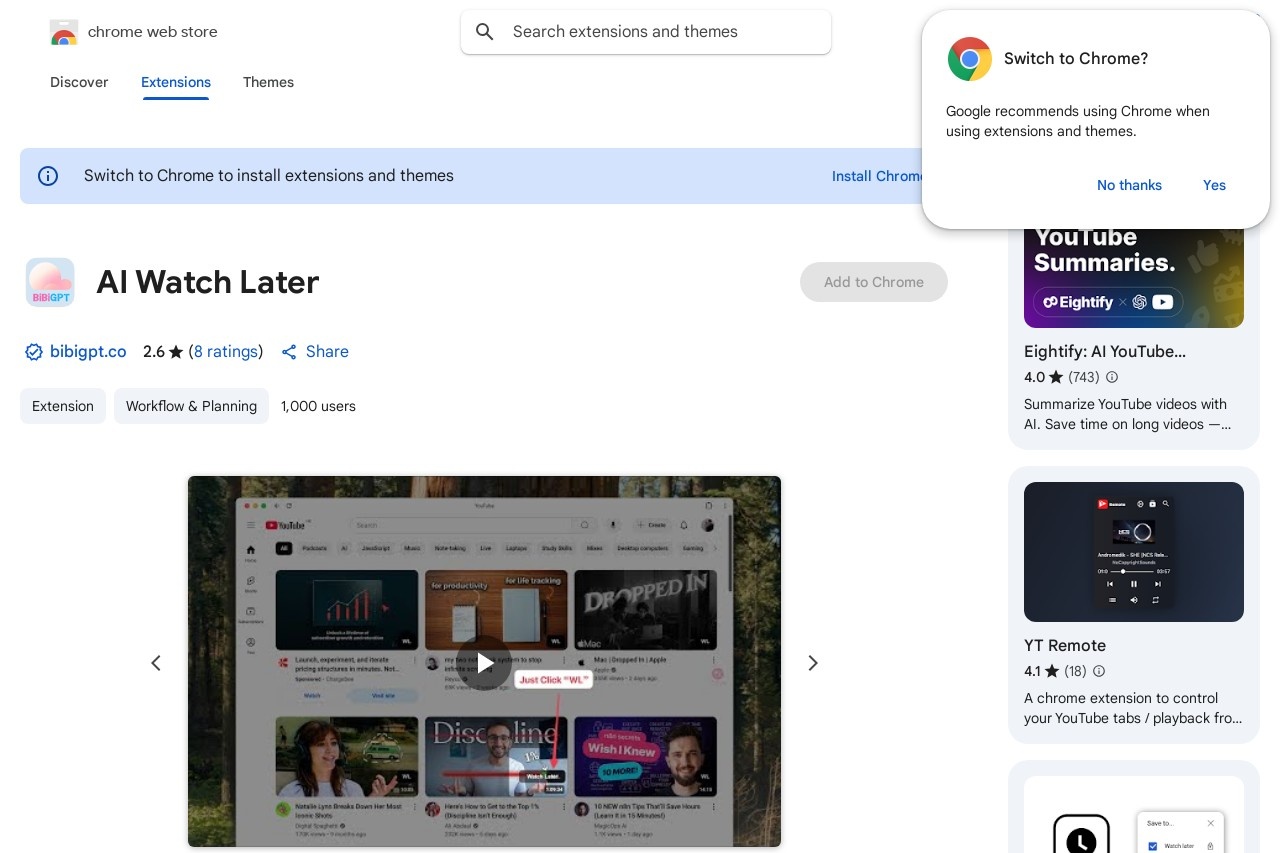Show previous screenshot with left arrow
The image size is (1280, 853).
point(156,663)
